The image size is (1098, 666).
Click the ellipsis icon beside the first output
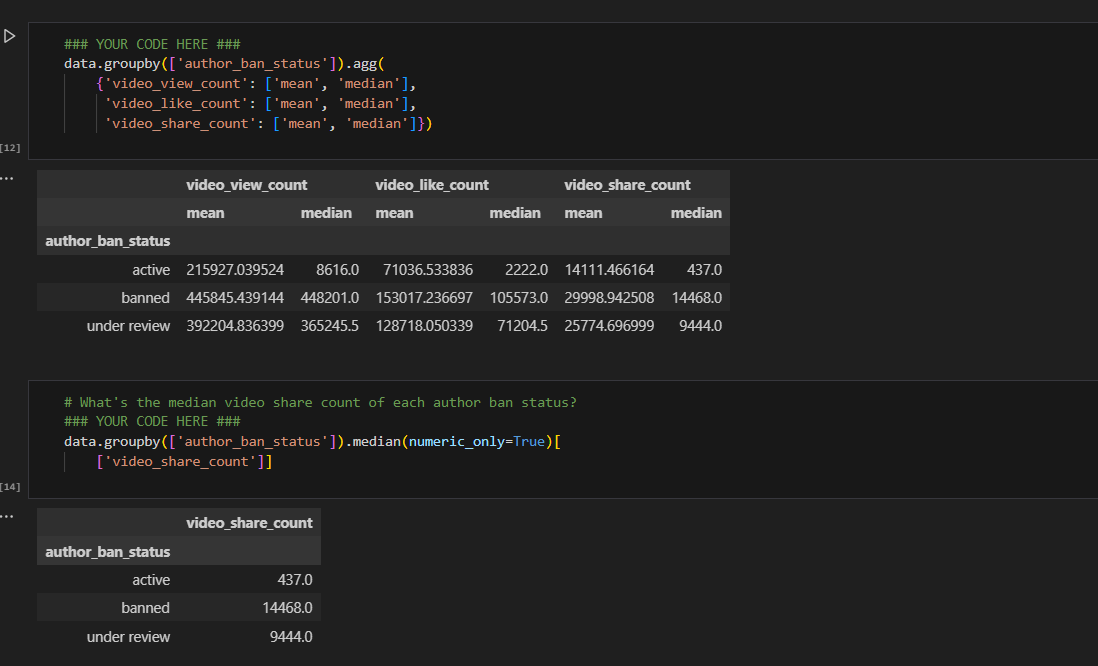9,177
